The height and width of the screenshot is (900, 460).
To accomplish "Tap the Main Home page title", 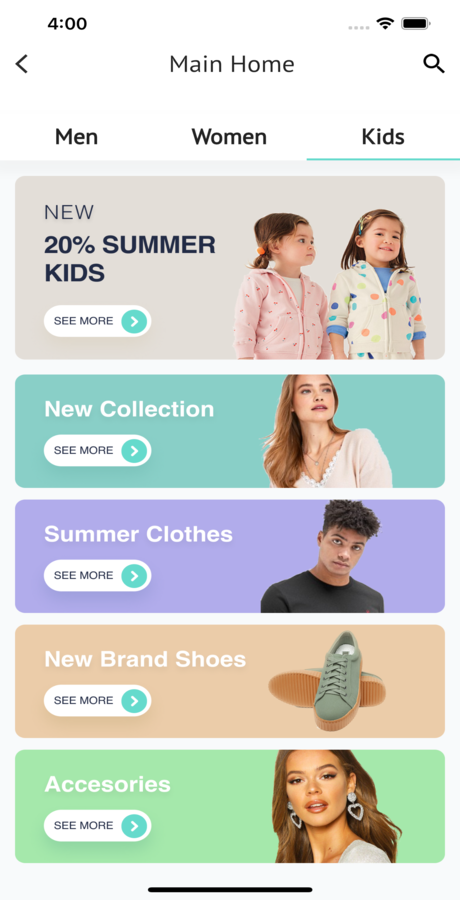I will (x=232, y=64).
